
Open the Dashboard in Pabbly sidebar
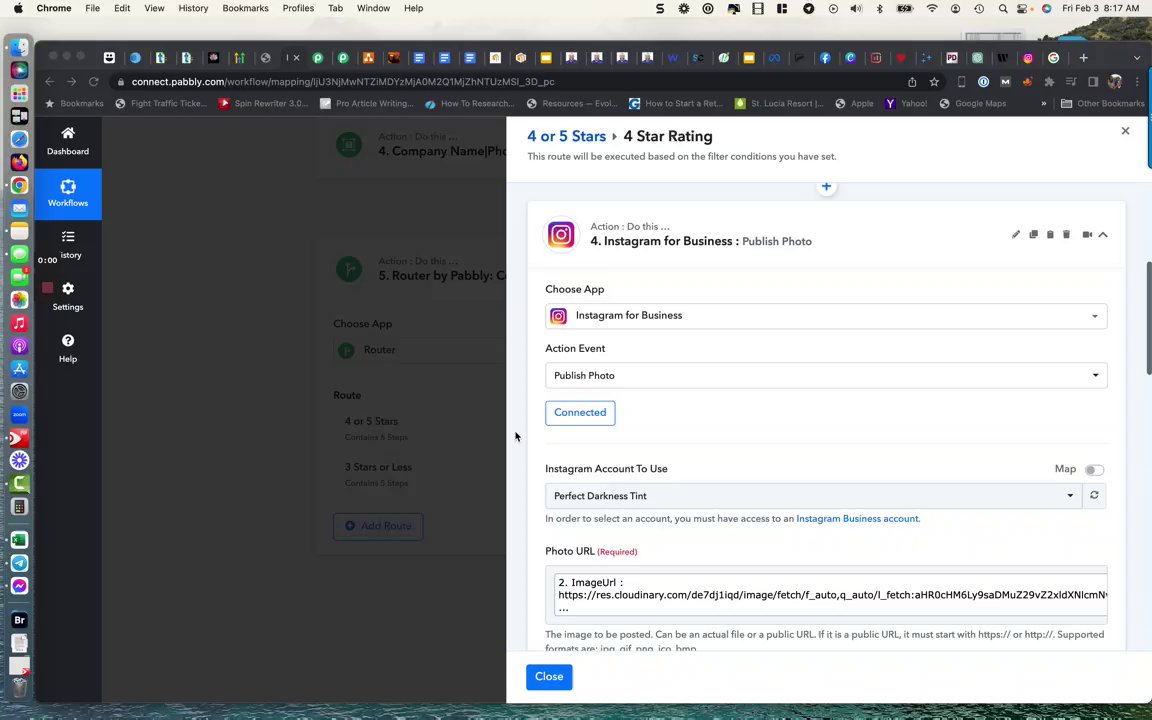[x=68, y=141]
